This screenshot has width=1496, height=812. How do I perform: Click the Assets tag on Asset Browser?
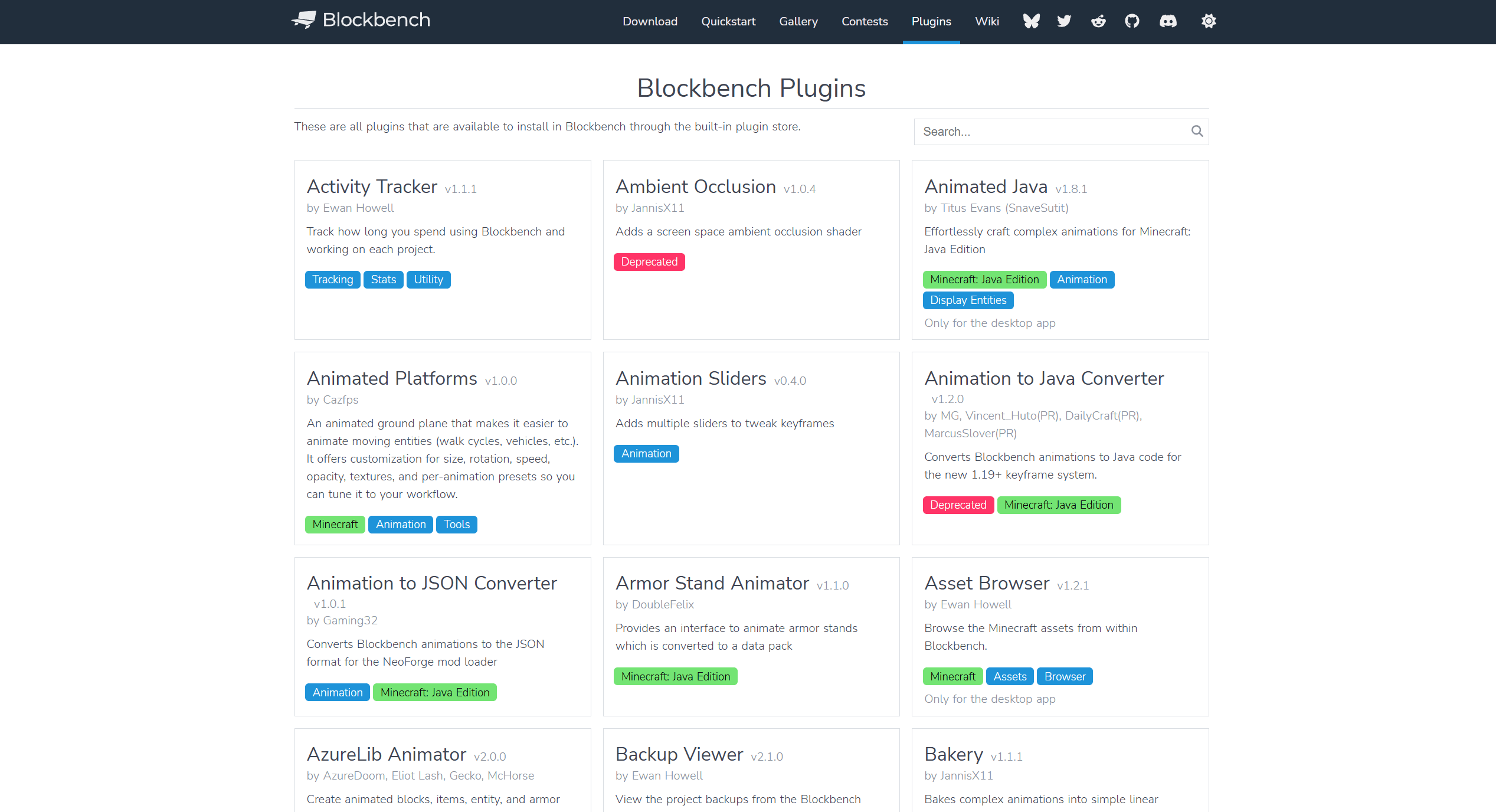[1010, 677]
